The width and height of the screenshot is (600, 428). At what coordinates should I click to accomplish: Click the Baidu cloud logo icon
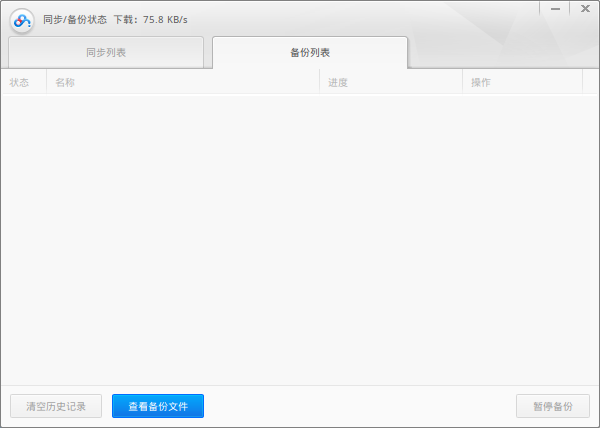coord(22,21)
